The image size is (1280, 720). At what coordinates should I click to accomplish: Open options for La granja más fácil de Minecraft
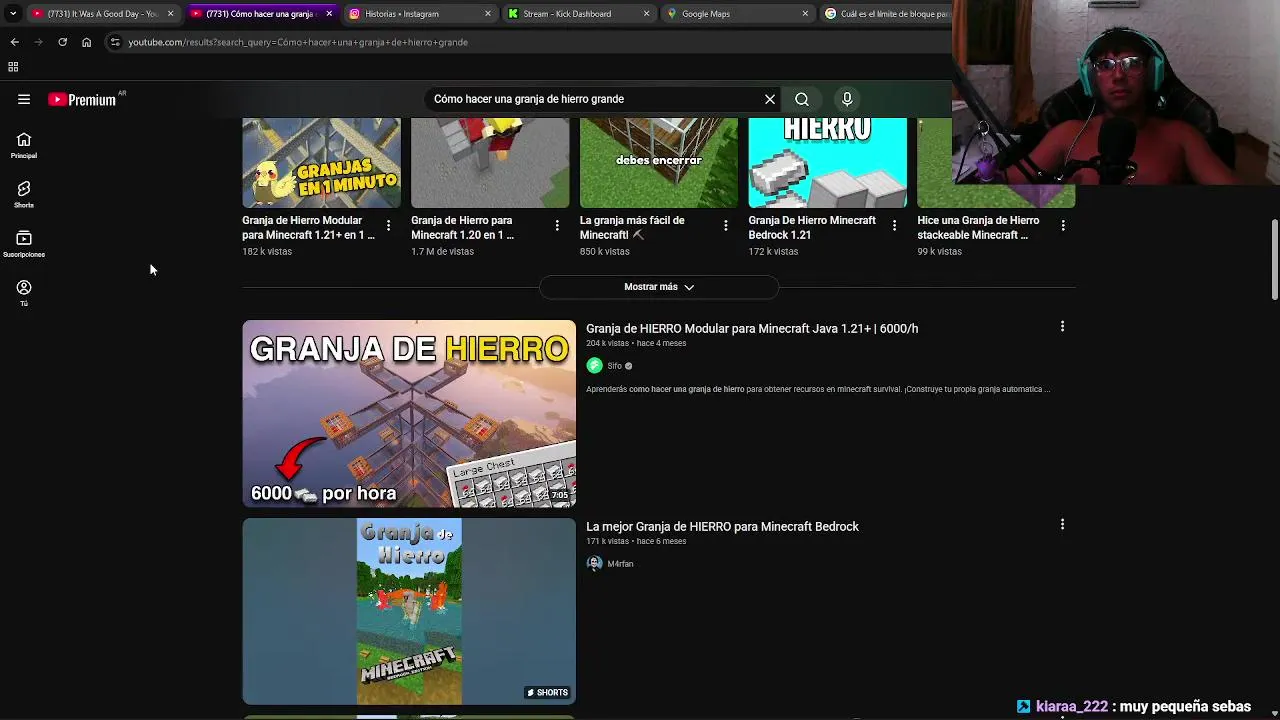726,226
